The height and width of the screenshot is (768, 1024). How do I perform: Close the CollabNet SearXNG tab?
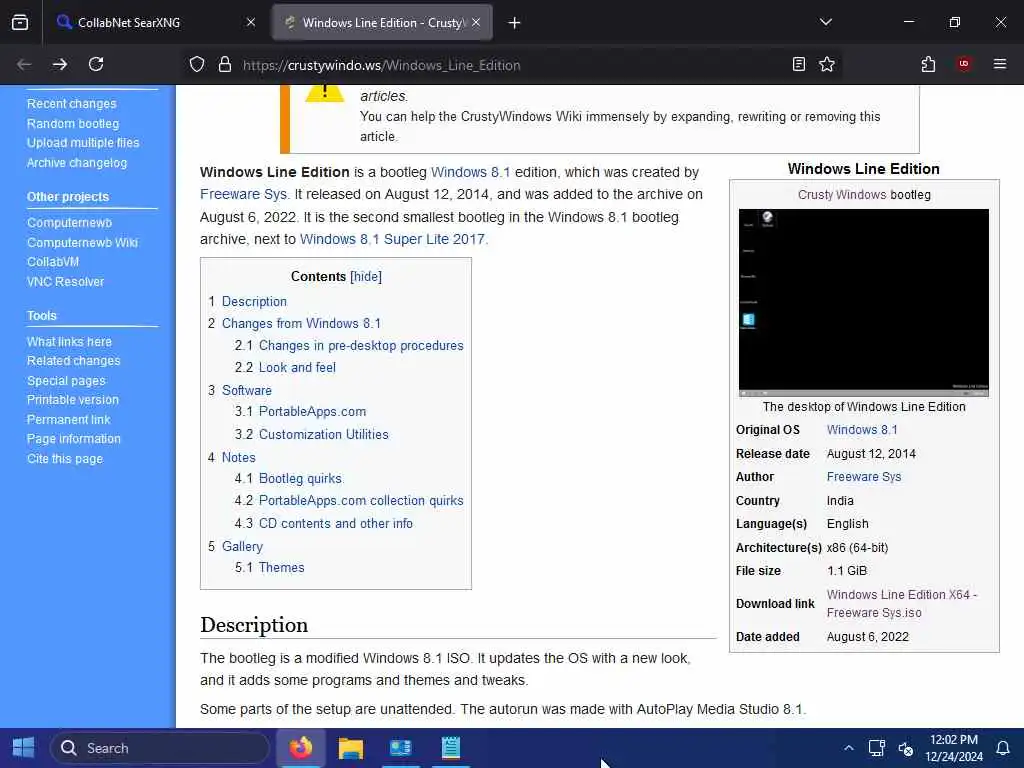[x=251, y=23]
